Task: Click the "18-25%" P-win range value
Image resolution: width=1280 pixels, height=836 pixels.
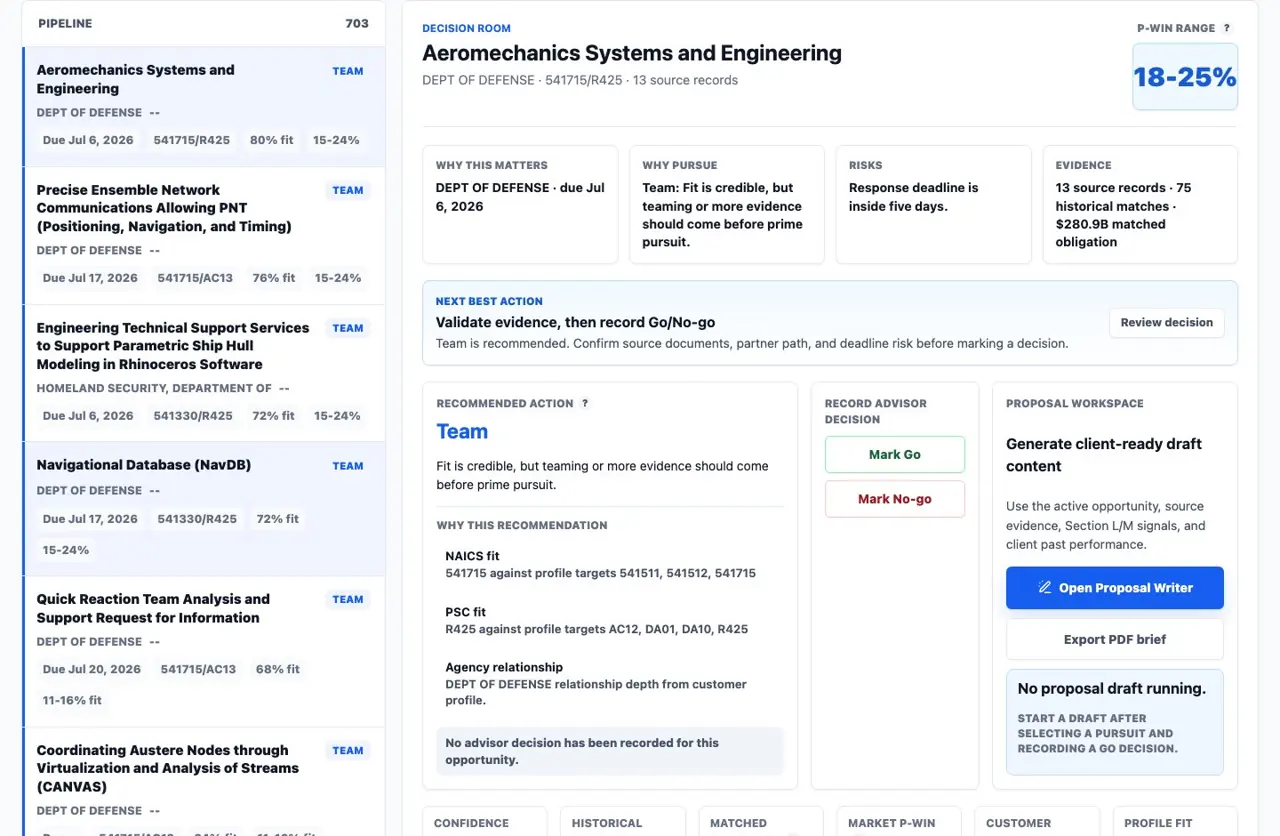Action: tap(1185, 77)
